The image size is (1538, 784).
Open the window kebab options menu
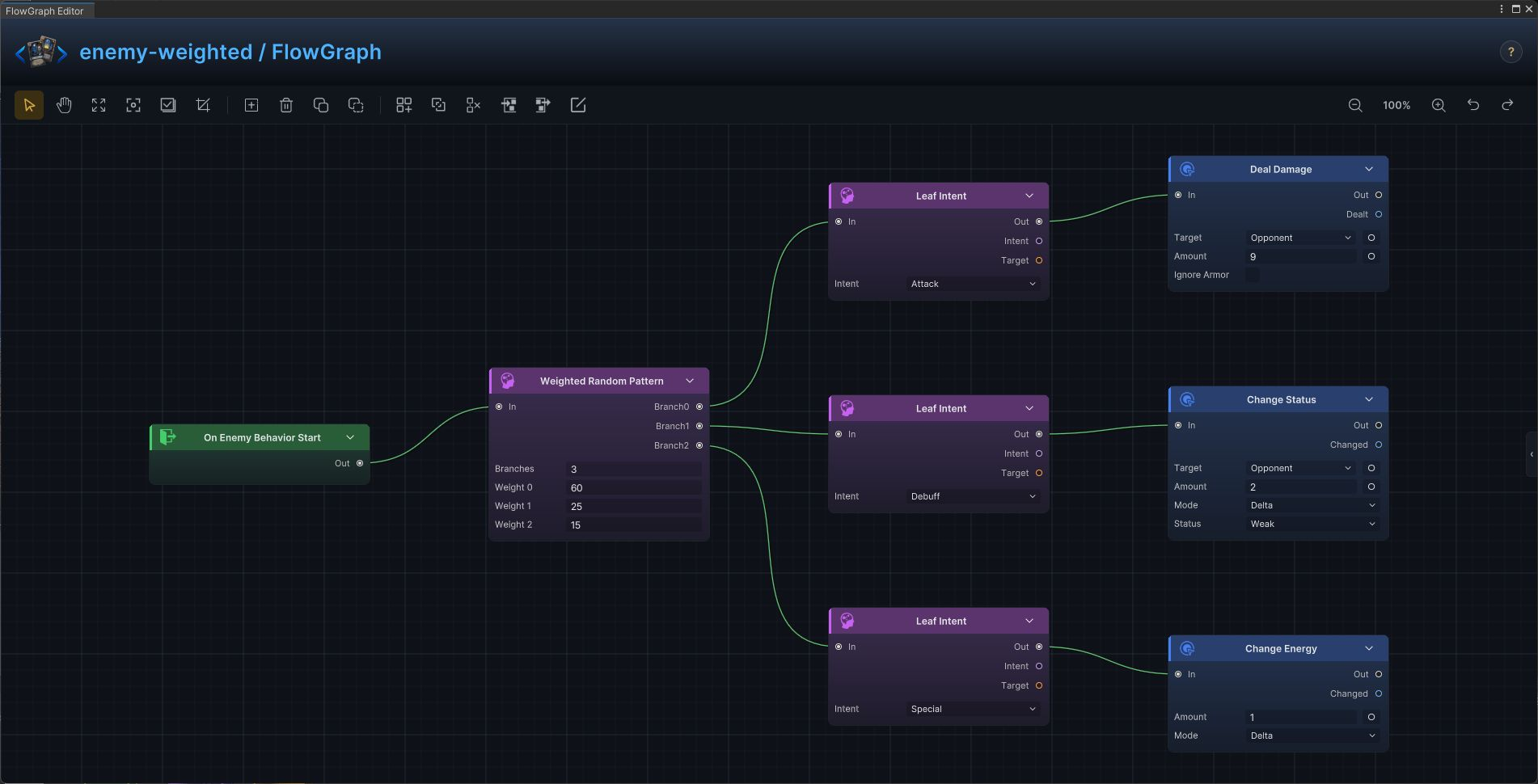[1502, 9]
